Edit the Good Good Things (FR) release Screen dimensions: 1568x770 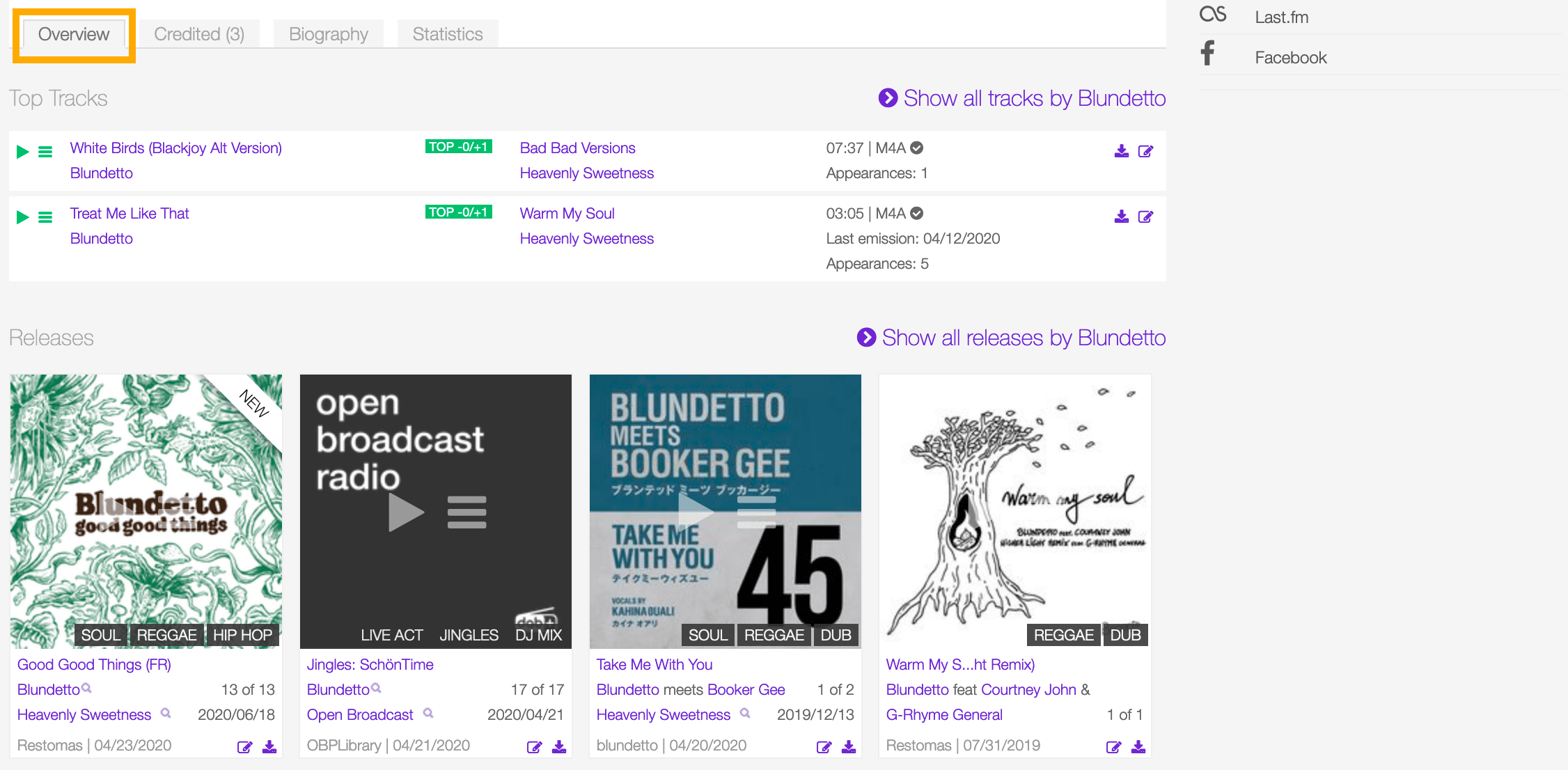[x=244, y=747]
